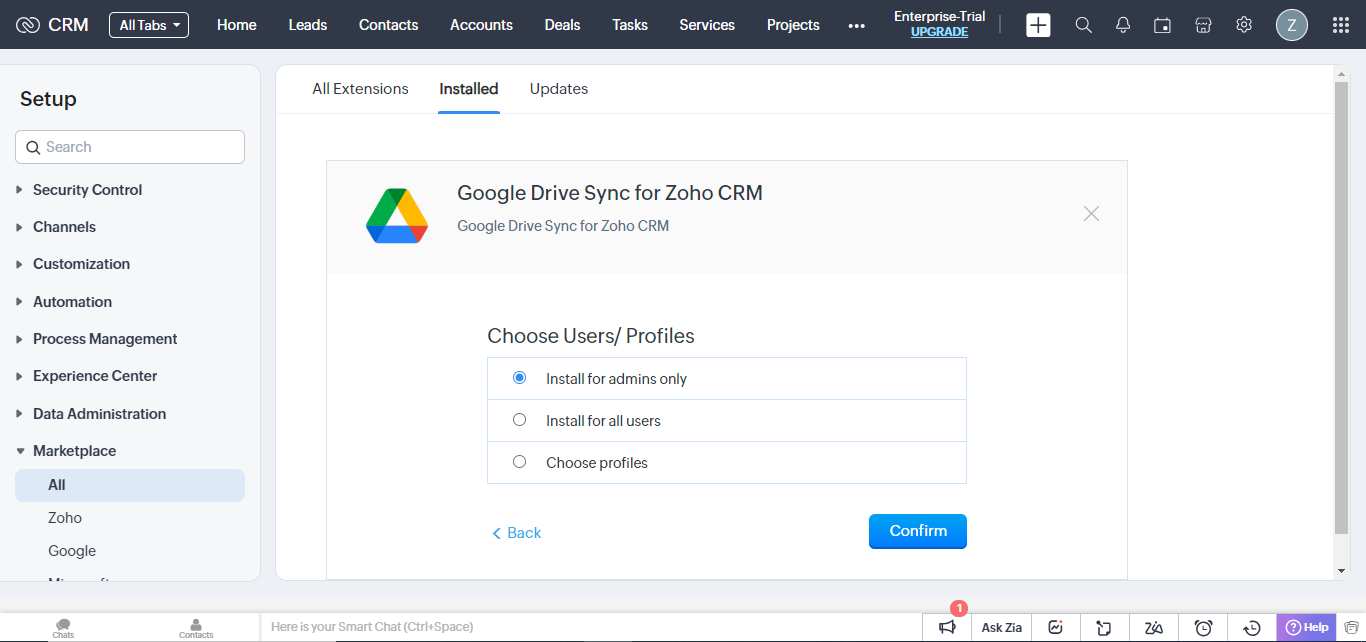Go to the Deals module

point(563,25)
